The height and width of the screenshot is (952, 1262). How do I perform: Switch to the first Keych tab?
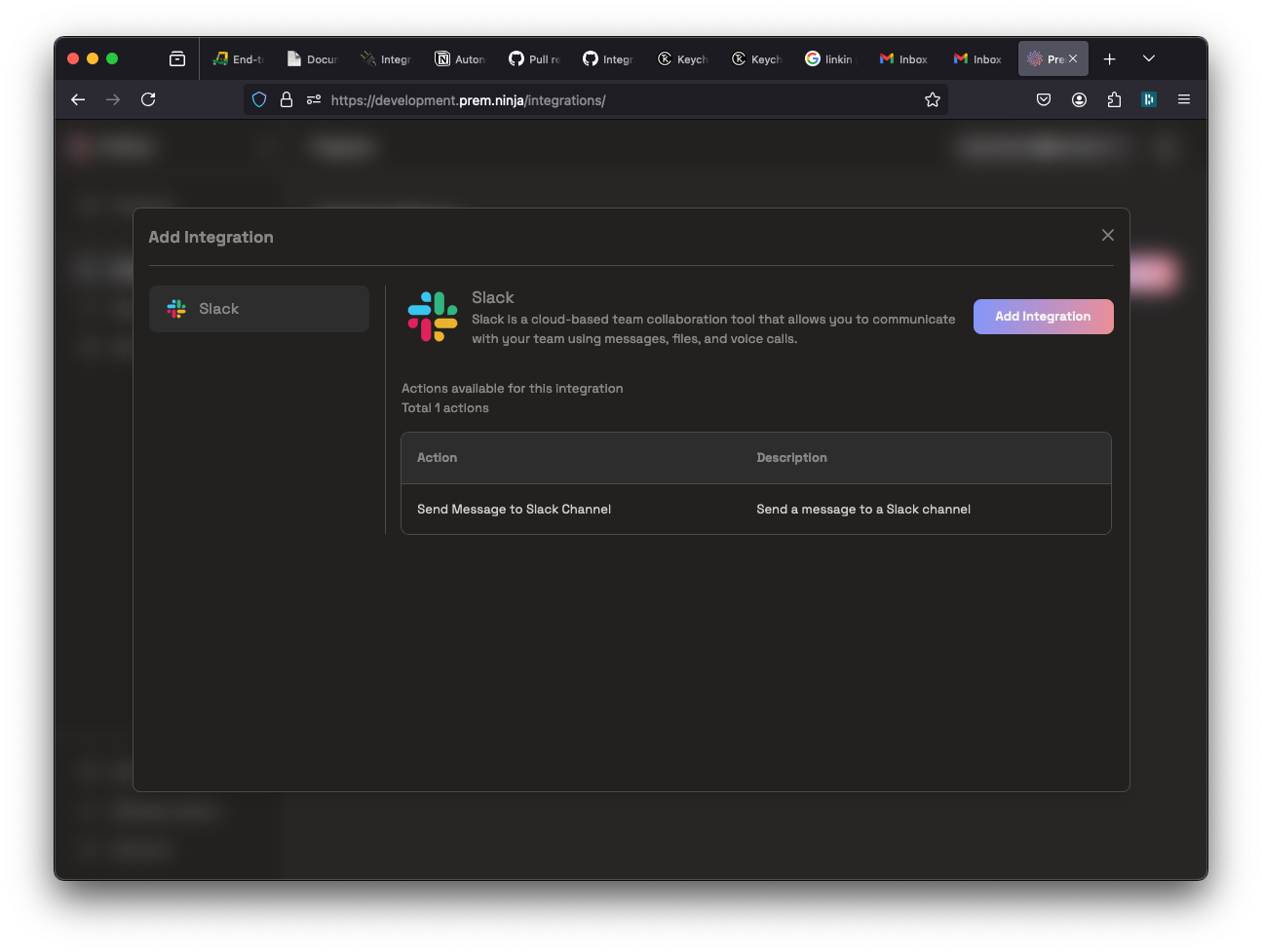683,59
